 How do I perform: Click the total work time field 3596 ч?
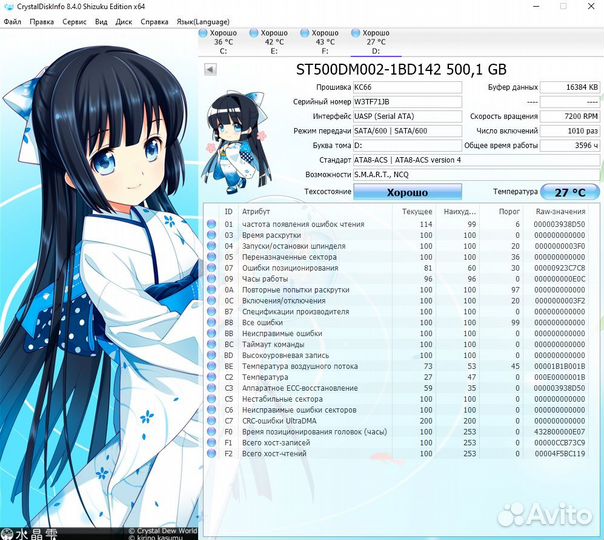(x=570, y=146)
